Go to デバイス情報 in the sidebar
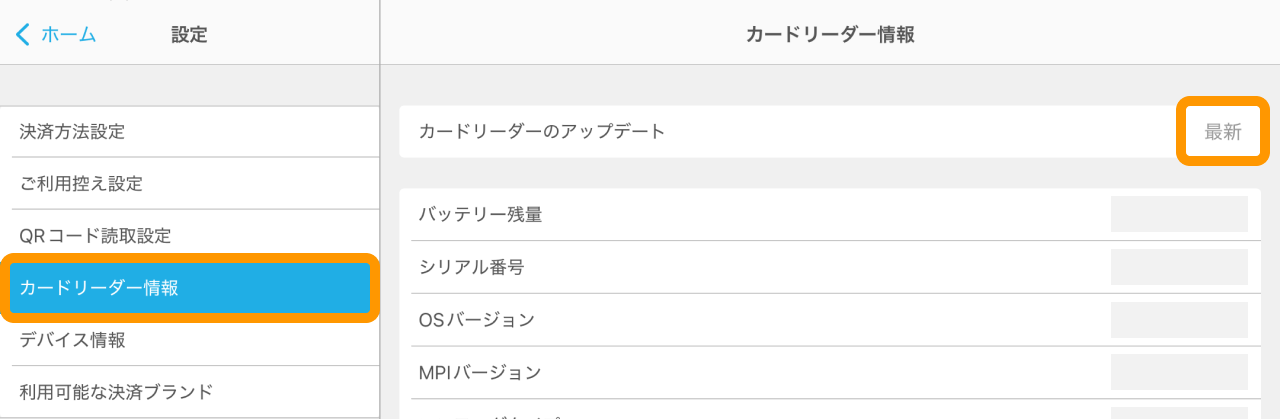Viewport: 1280px width, 419px height. [x=72, y=340]
